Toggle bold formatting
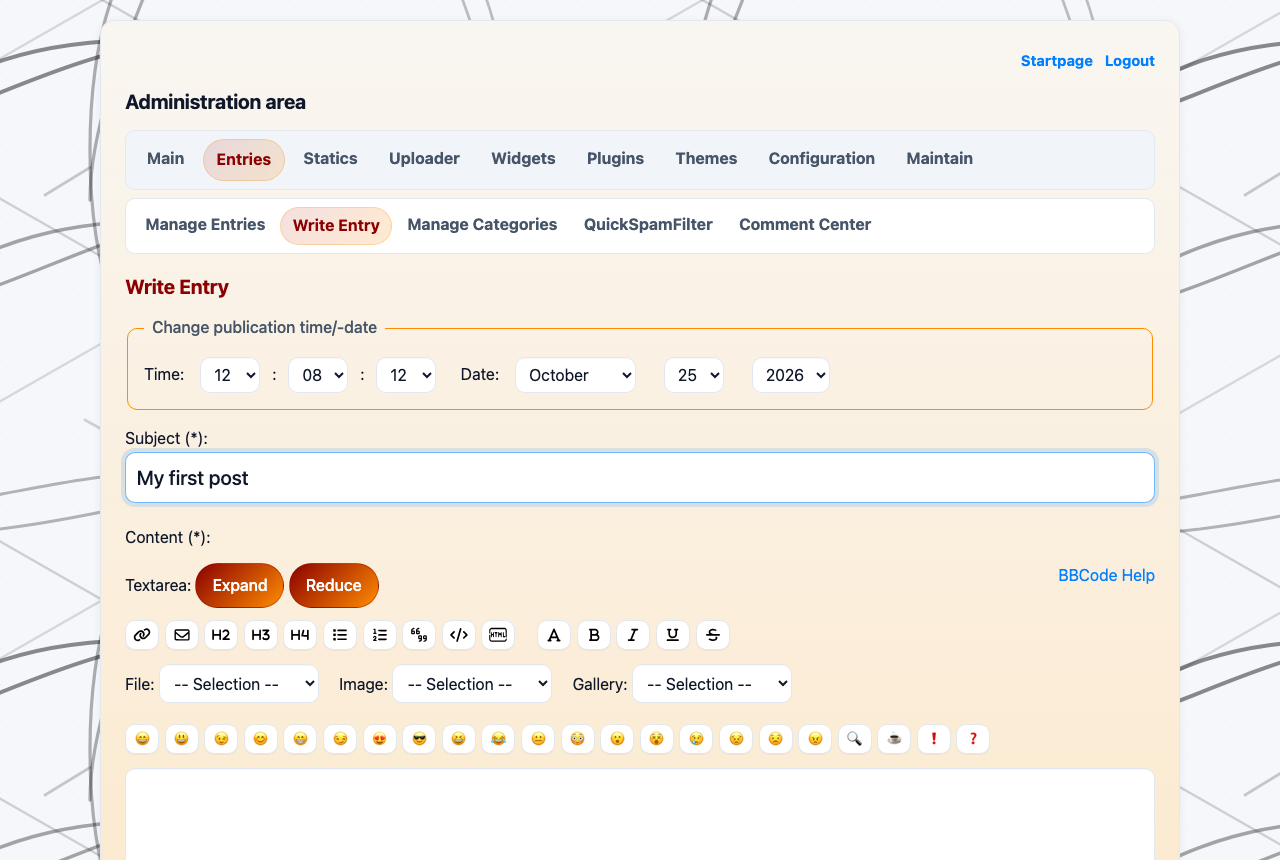The image size is (1280, 860). tap(594, 635)
